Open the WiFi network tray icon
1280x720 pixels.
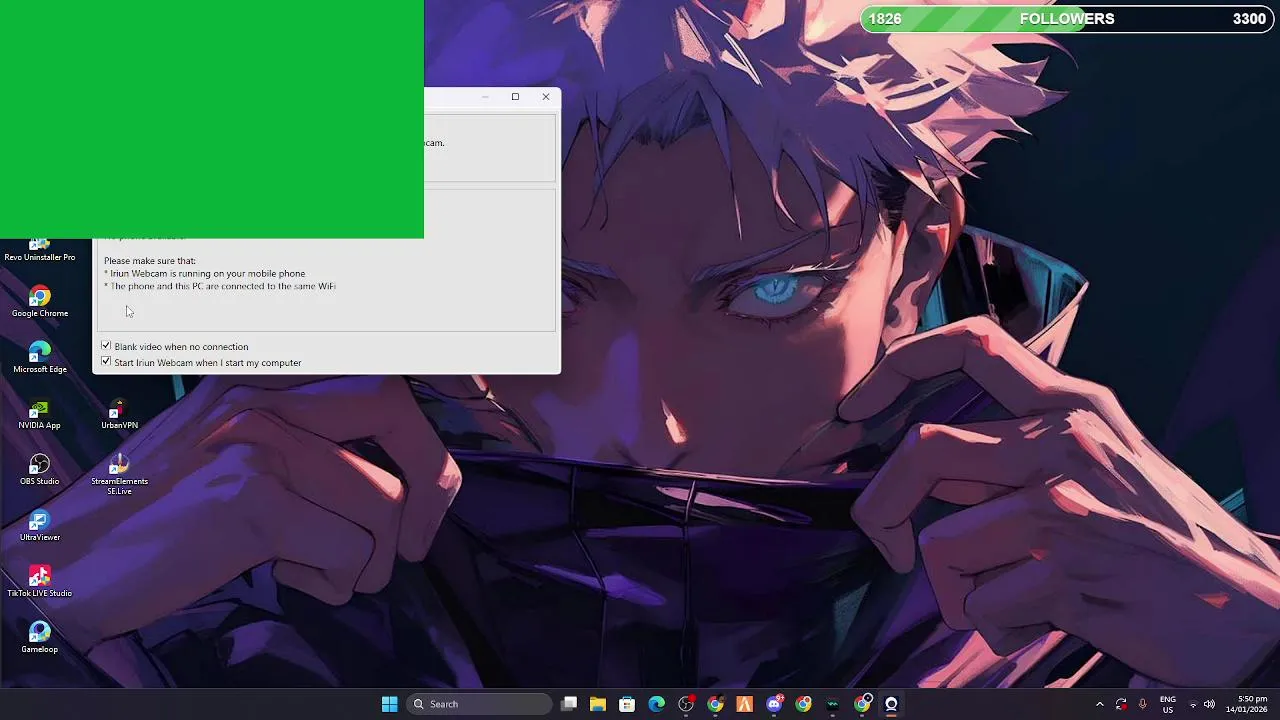click(1193, 705)
